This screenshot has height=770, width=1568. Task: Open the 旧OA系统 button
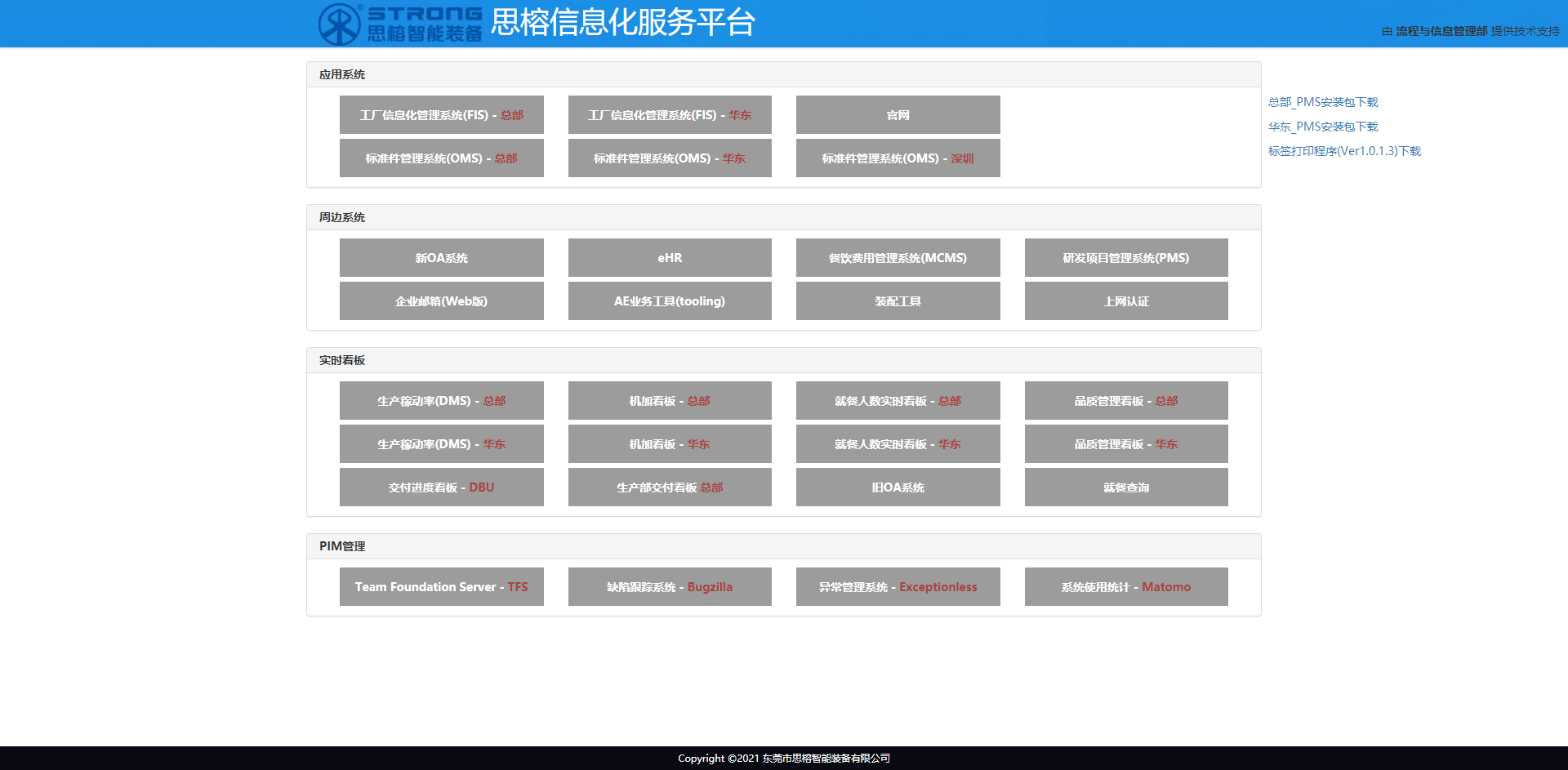[898, 487]
